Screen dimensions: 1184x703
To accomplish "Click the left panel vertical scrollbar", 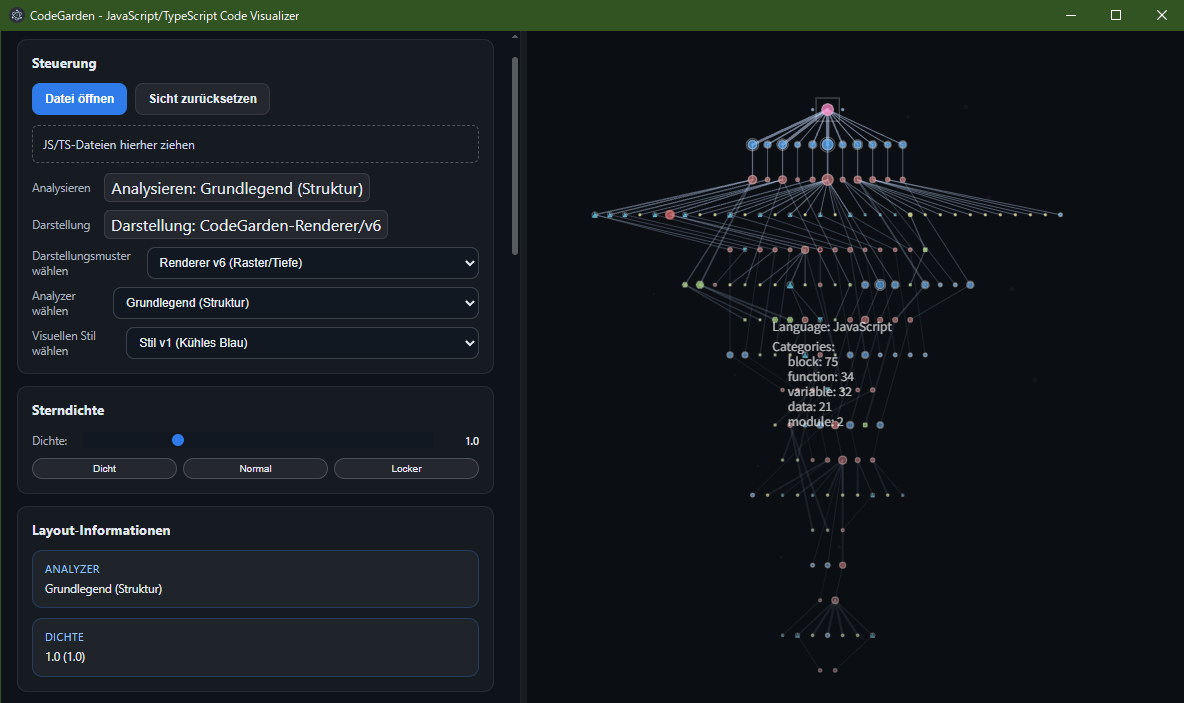I will coord(515,150).
